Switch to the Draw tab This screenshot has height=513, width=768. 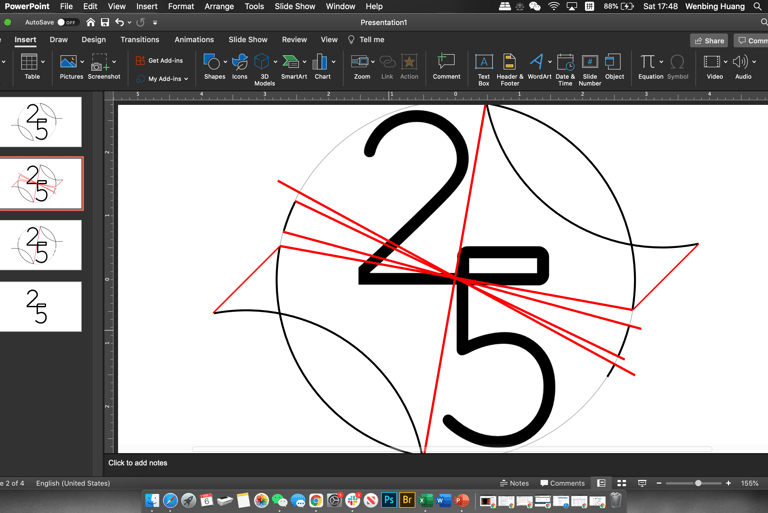click(59, 40)
